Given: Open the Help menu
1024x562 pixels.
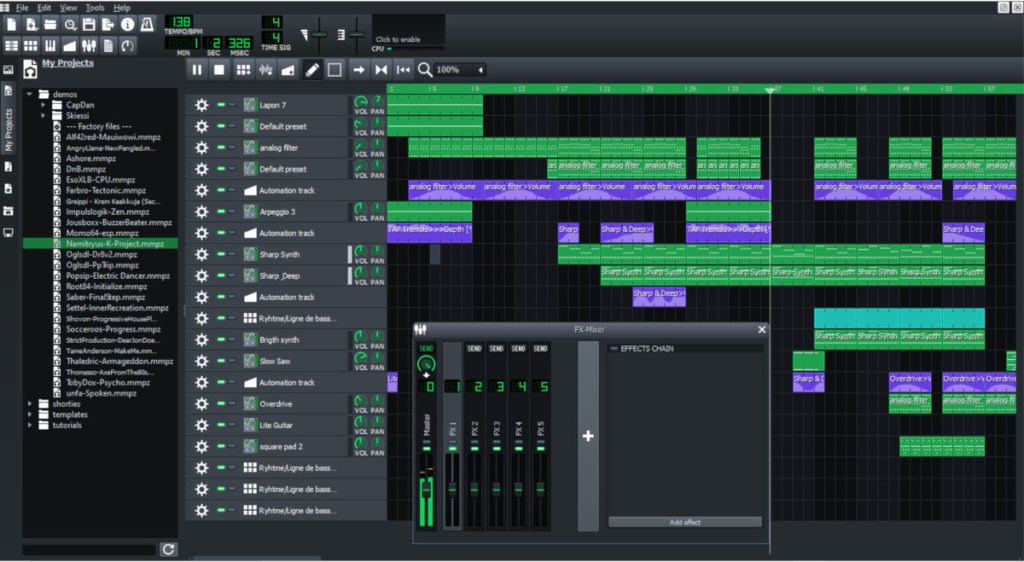Looking at the screenshot, I should tap(122, 8).
